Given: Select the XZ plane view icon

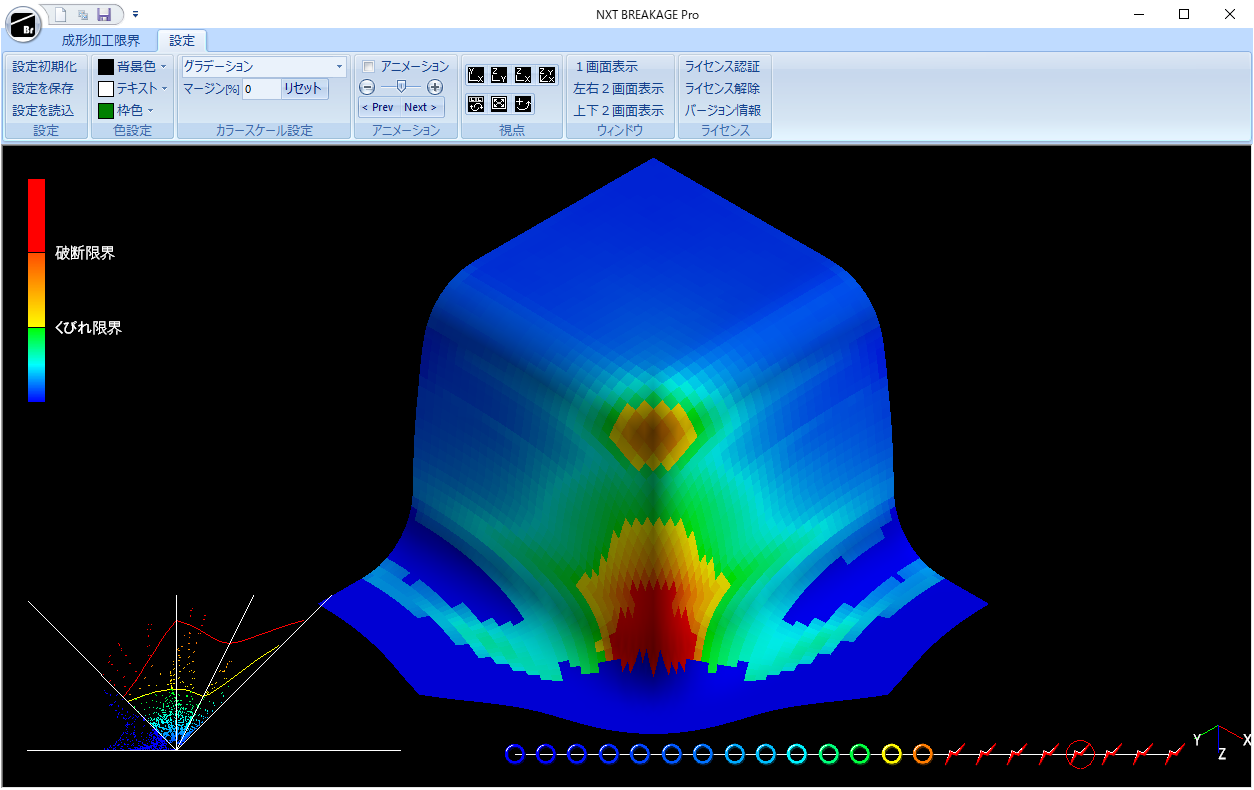Looking at the screenshot, I should [523, 75].
